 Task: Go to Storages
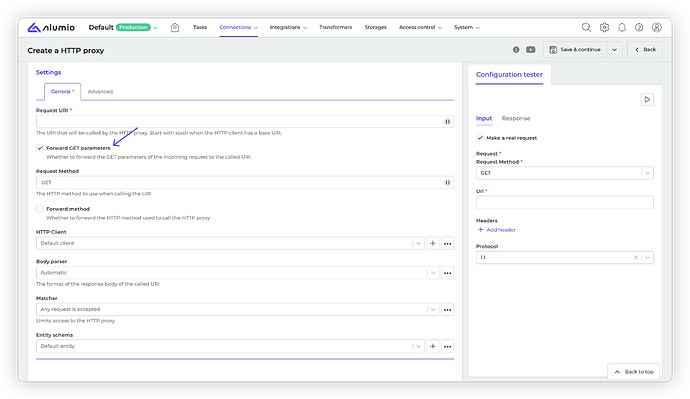click(x=375, y=27)
